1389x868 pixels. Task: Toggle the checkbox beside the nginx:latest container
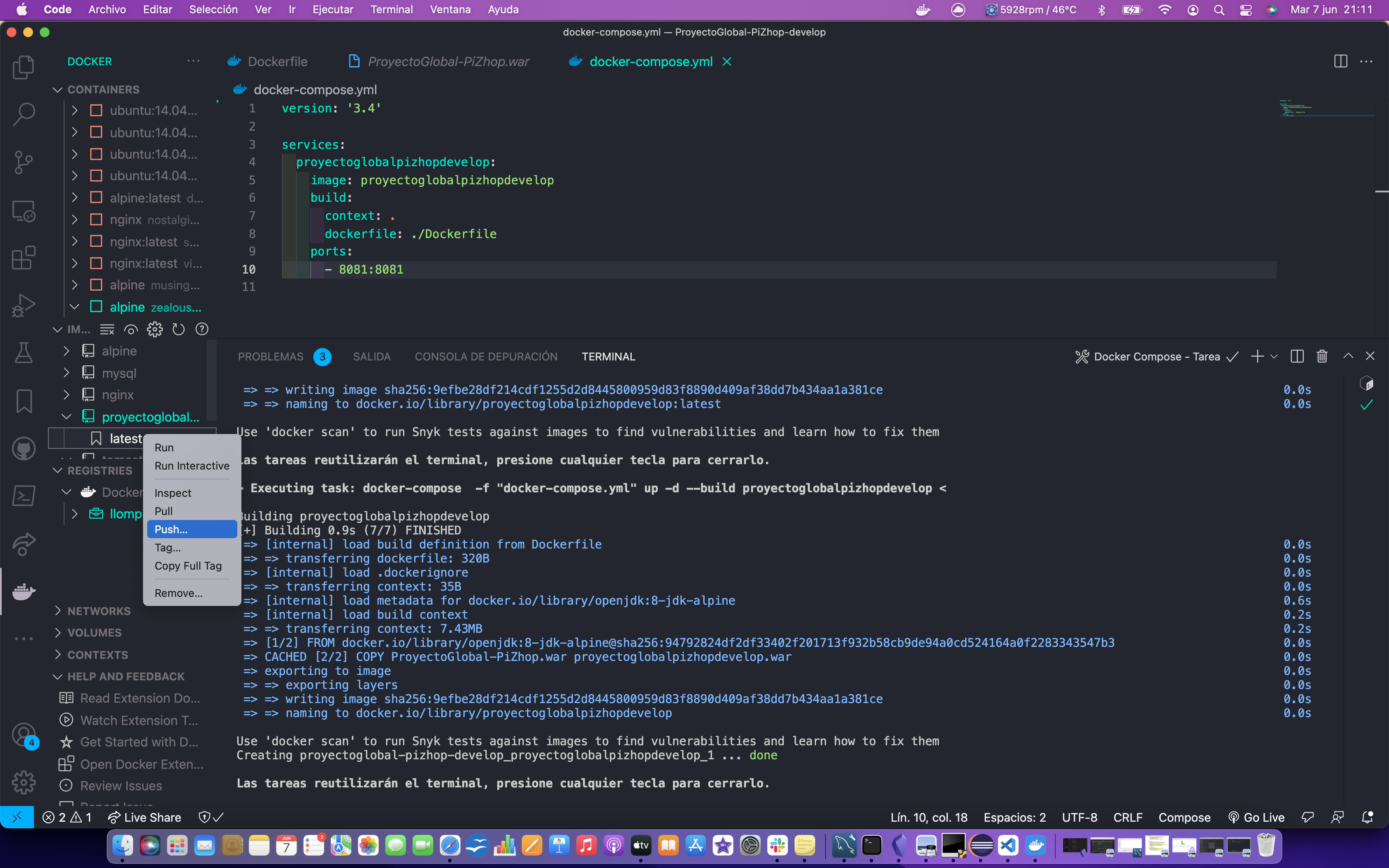click(x=96, y=241)
